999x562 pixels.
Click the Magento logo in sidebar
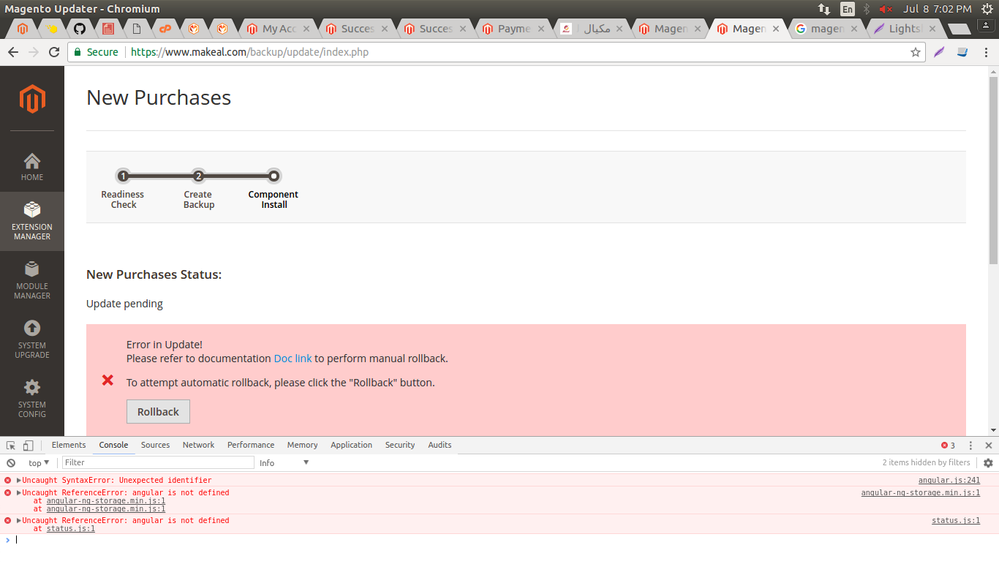tap(32, 99)
